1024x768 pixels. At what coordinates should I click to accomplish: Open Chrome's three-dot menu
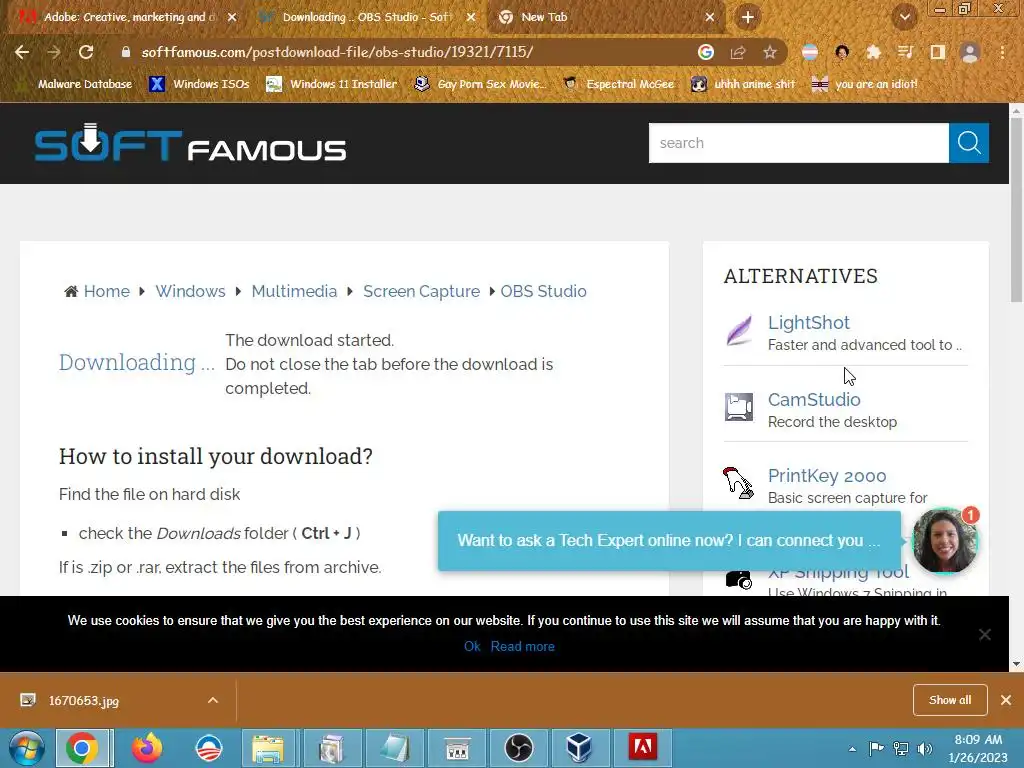click(x=1002, y=52)
